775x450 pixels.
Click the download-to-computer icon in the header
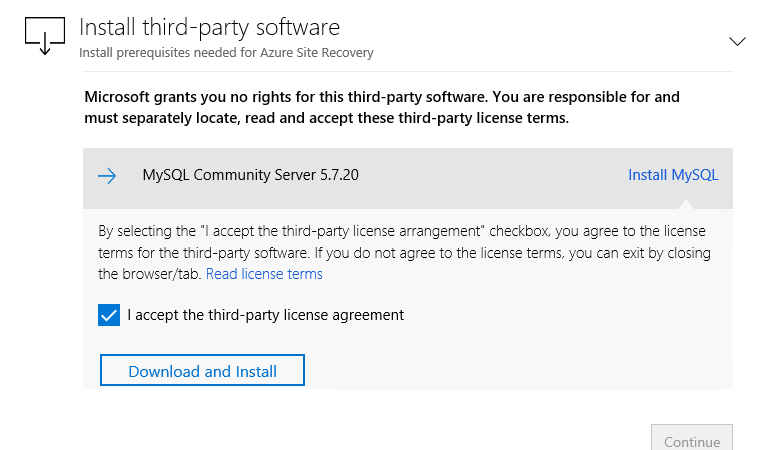point(45,36)
